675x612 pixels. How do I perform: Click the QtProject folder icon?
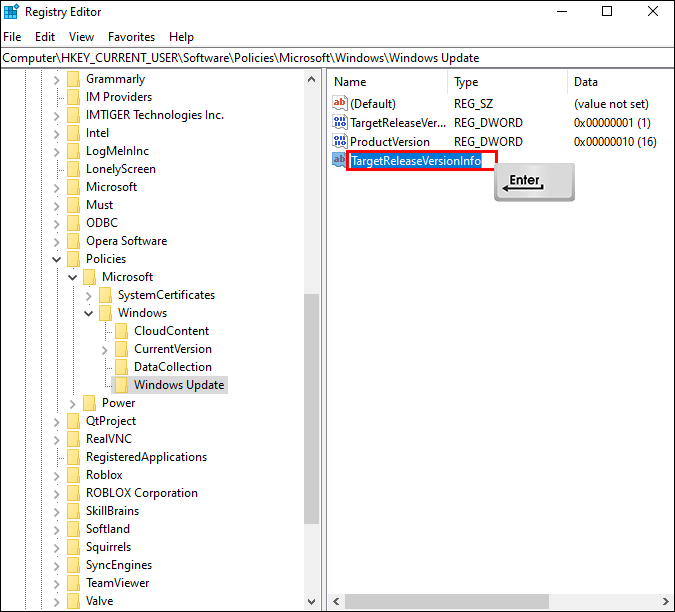pyautogui.click(x=74, y=421)
